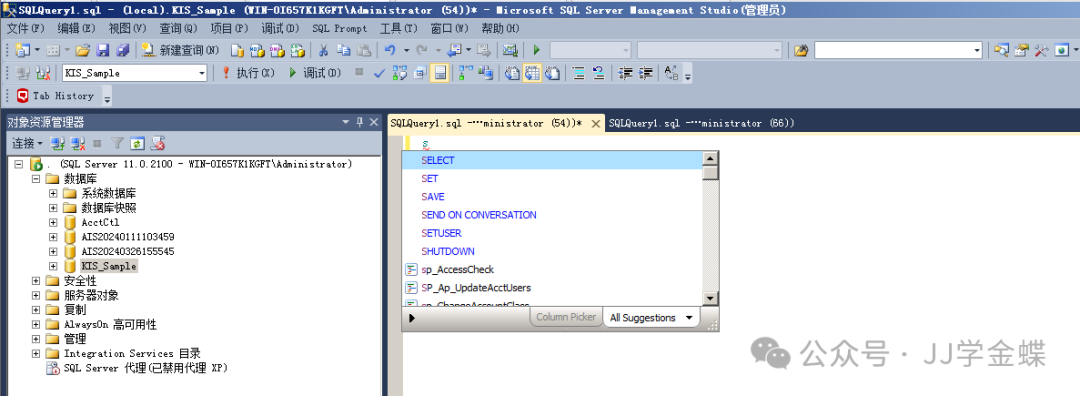Click the suggestion list scrollbar down arrow
The image size is (1080, 396).
[x=710, y=298]
